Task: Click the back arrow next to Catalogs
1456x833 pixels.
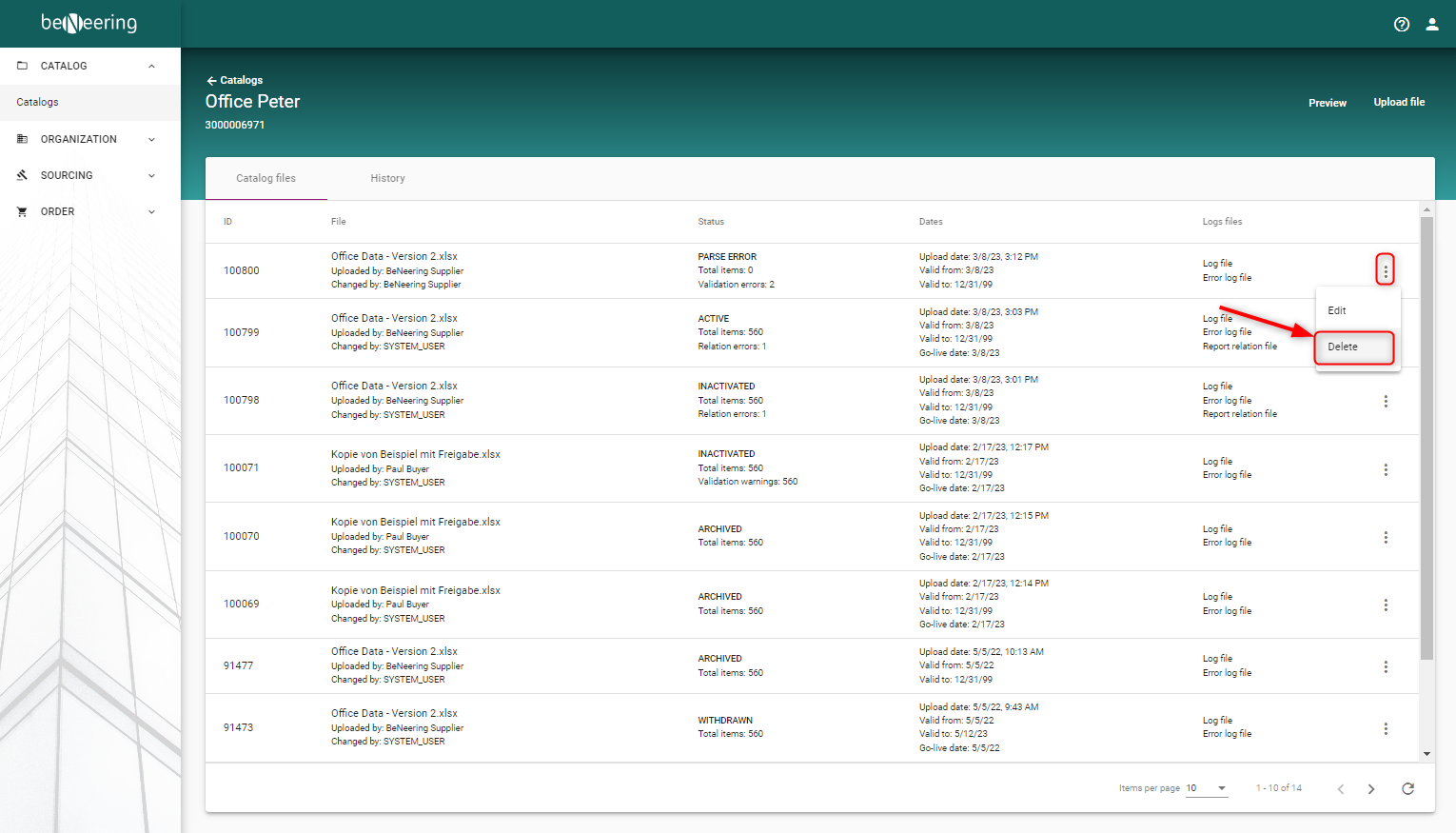Action: 209,80
